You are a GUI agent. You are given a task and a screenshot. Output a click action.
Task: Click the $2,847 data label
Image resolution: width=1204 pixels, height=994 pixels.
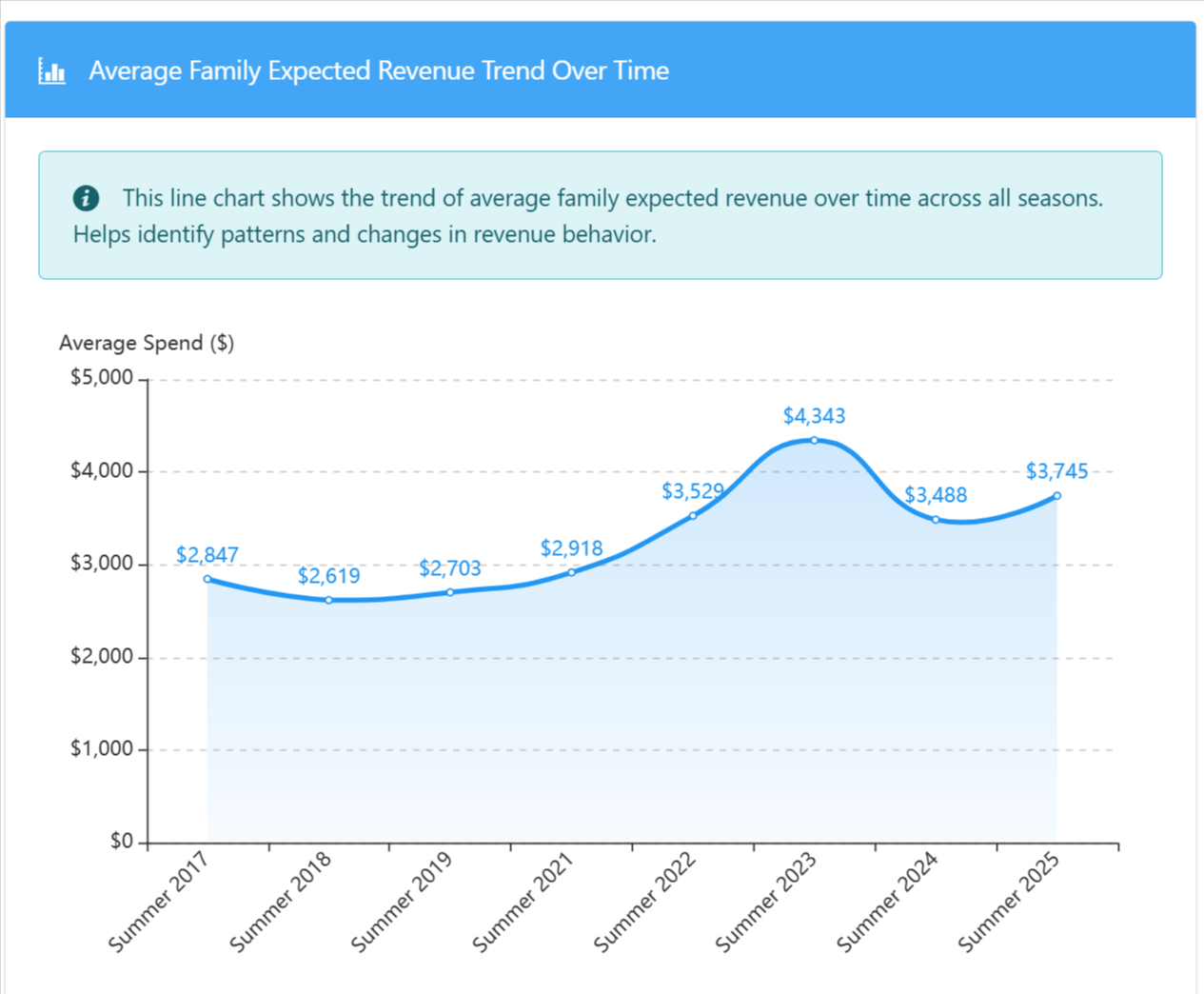point(207,554)
